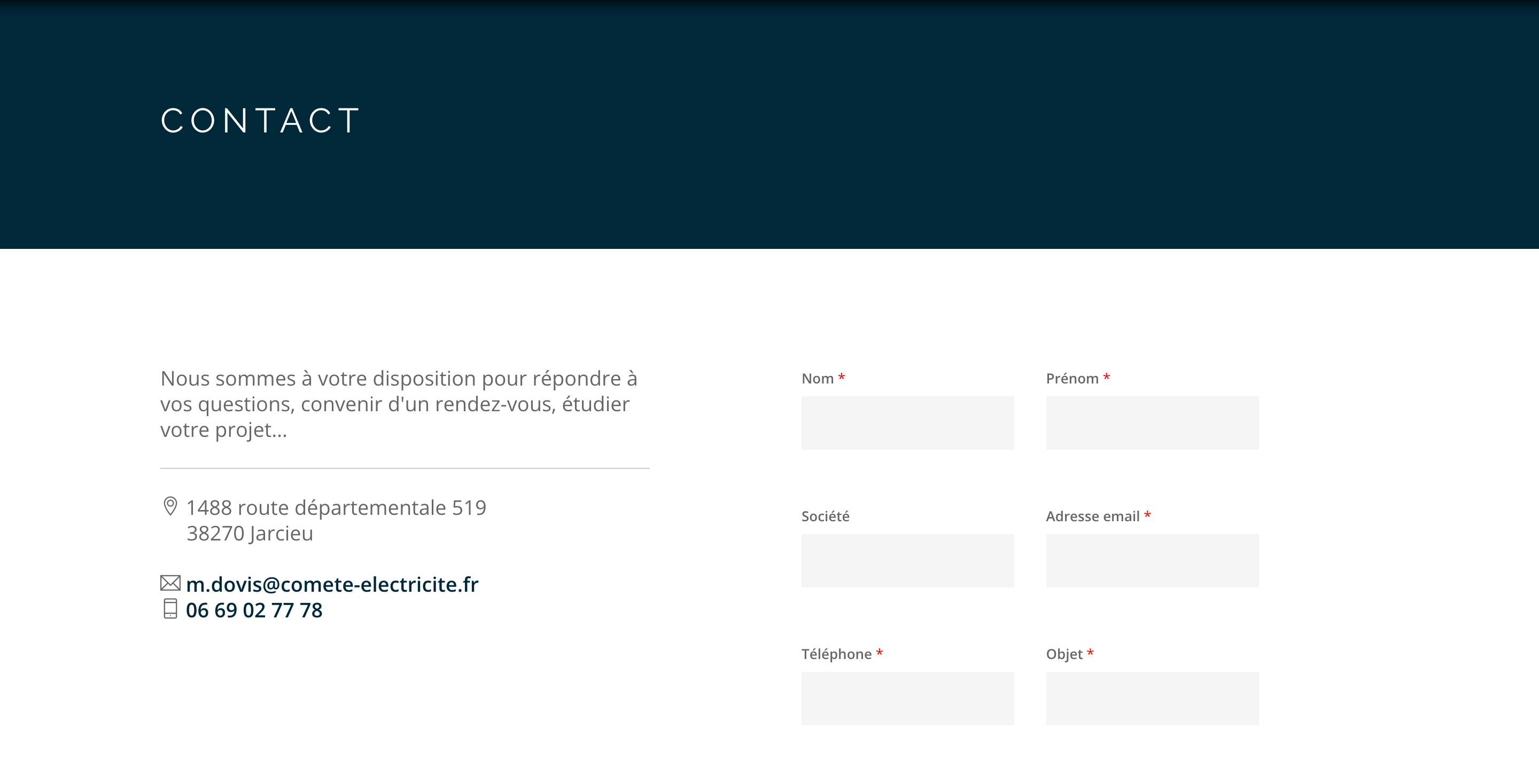
Task: Click the 'Nous sommes à votre disposition' paragraph
Action: click(x=399, y=404)
